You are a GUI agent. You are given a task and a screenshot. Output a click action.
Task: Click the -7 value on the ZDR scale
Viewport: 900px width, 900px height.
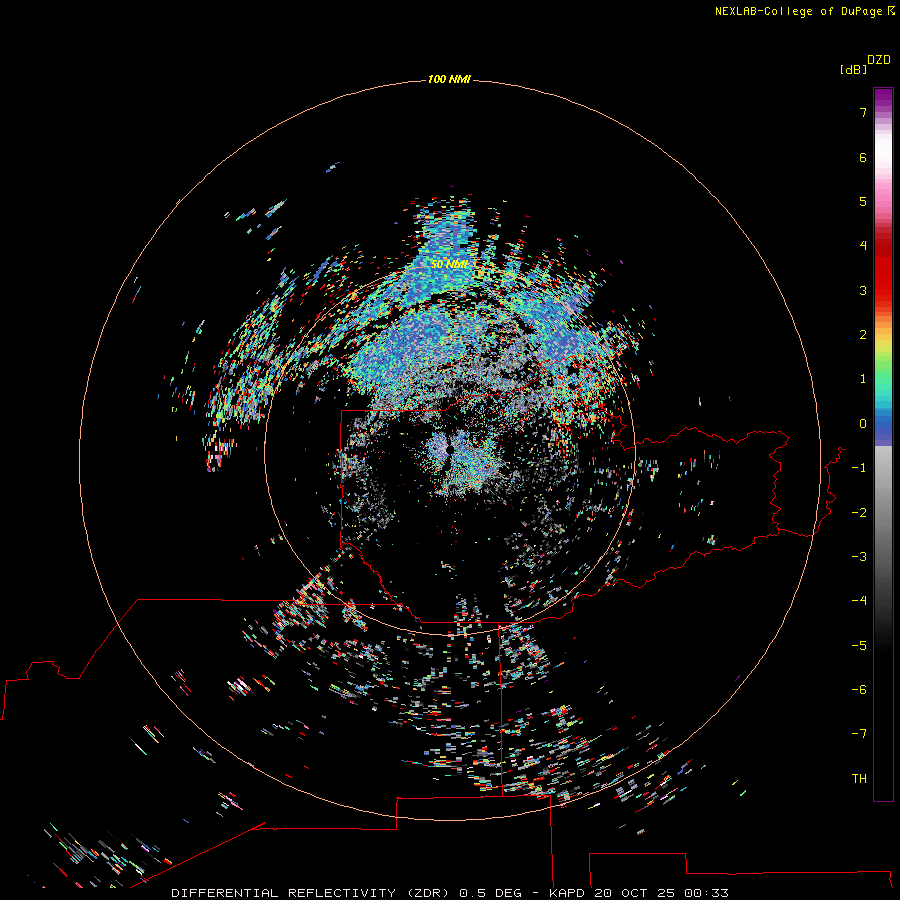[859, 734]
